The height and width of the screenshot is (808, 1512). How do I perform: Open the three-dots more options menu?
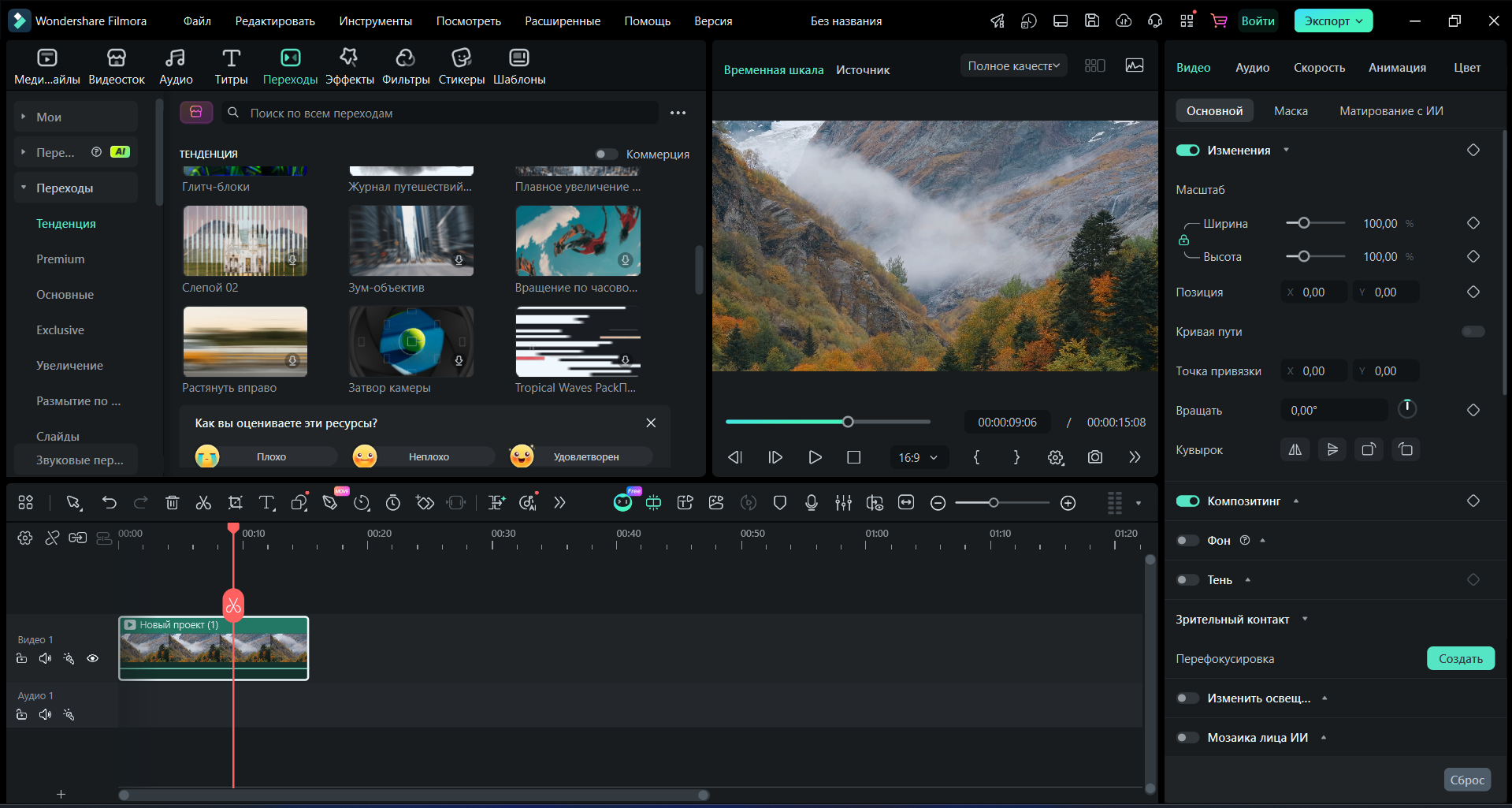678,114
